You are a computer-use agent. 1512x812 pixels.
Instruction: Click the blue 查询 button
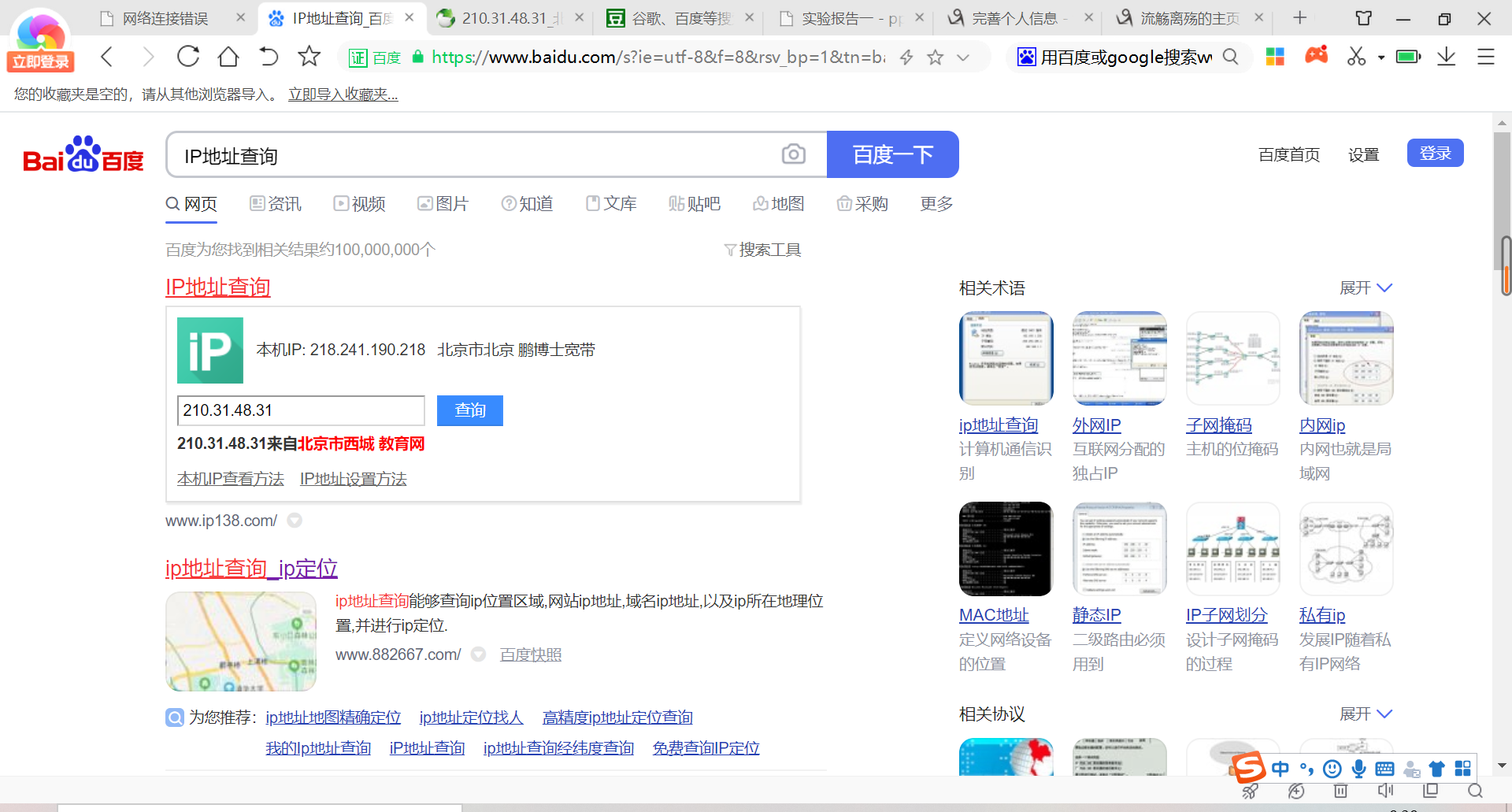tap(470, 410)
